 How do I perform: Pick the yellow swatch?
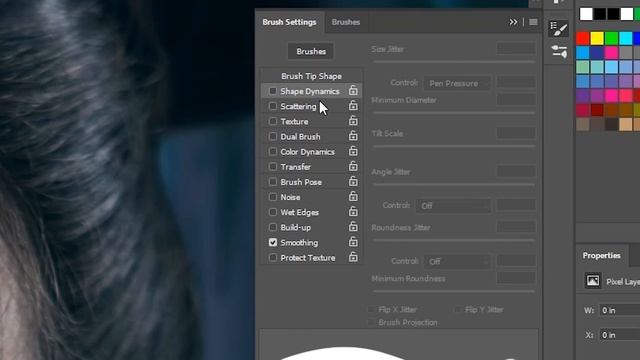coord(597,38)
